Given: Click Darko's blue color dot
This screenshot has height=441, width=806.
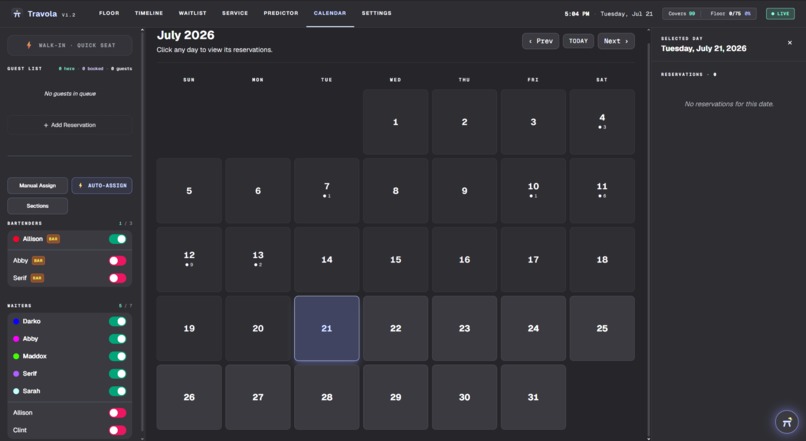Looking at the screenshot, I should (16, 321).
